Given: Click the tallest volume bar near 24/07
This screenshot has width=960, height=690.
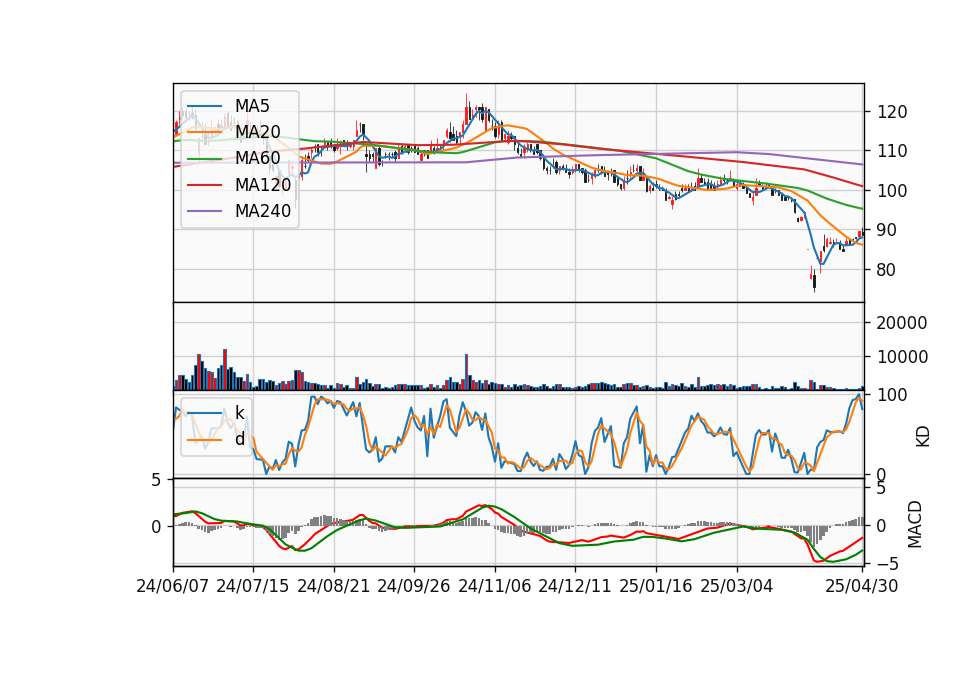Looking at the screenshot, I should (225, 370).
